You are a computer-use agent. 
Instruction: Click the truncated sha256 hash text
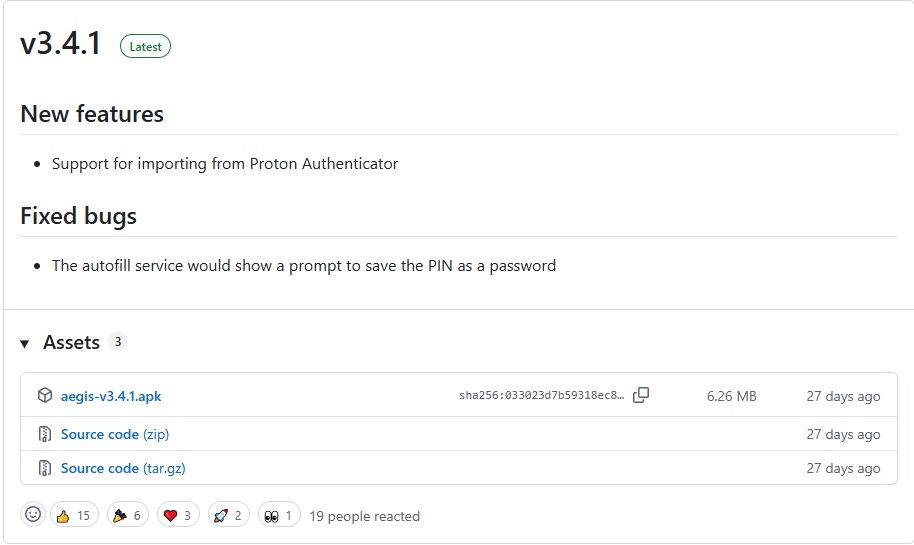coord(542,395)
